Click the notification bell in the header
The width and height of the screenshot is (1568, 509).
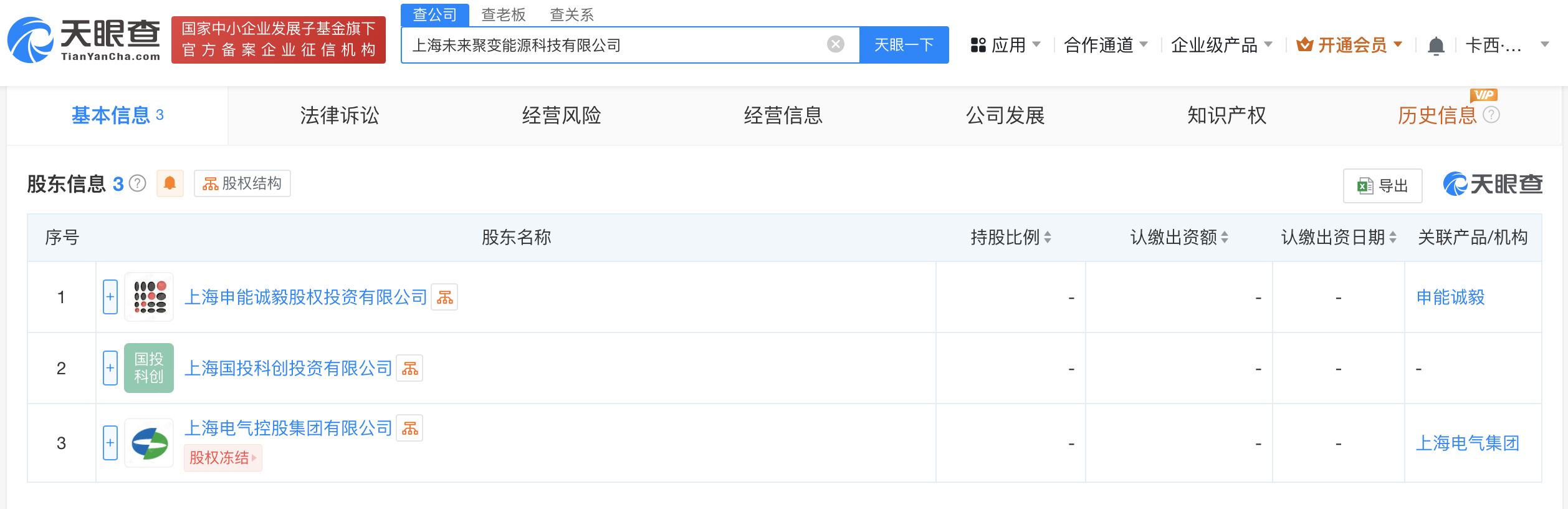(x=1436, y=46)
